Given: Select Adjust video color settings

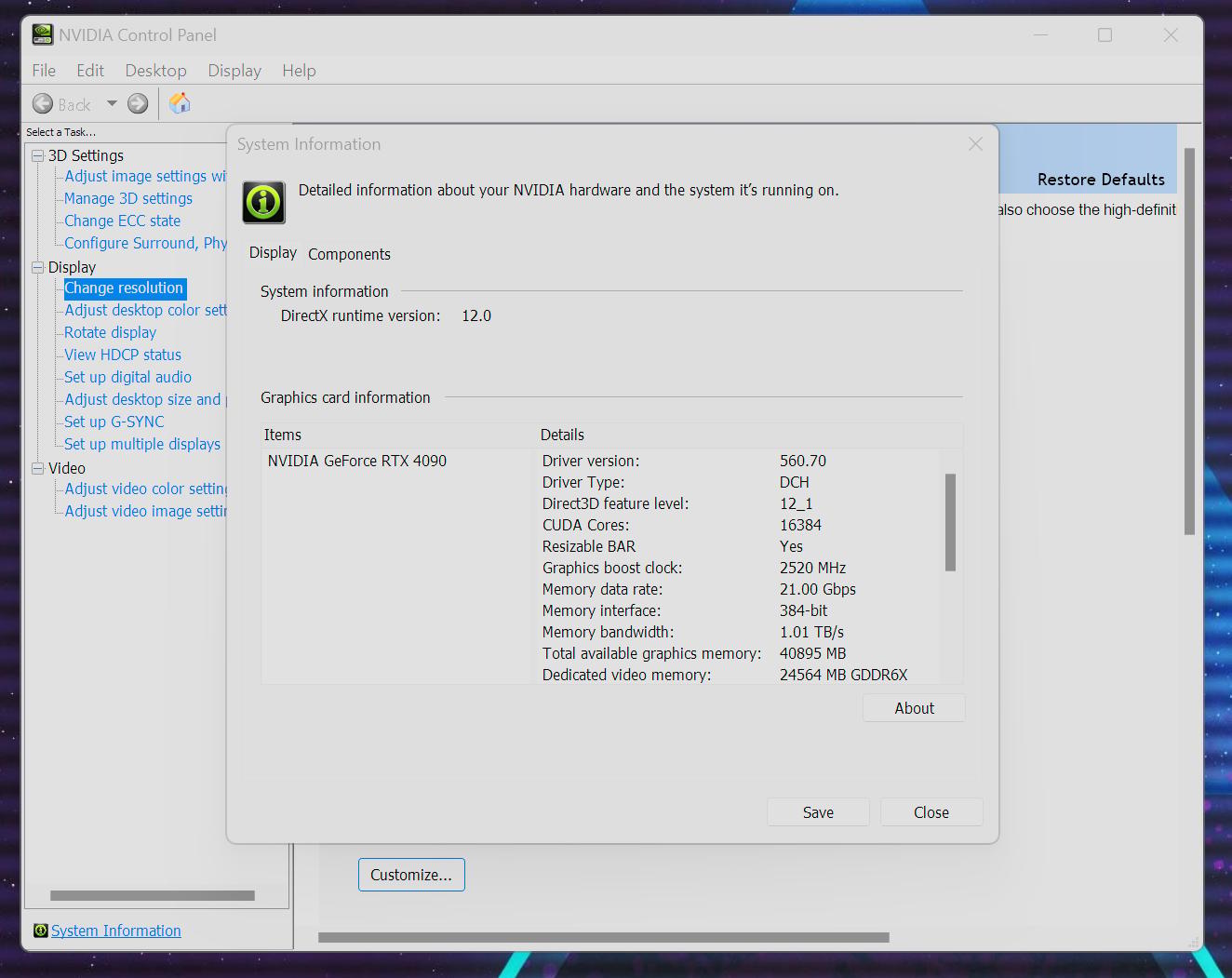Looking at the screenshot, I should (x=145, y=489).
